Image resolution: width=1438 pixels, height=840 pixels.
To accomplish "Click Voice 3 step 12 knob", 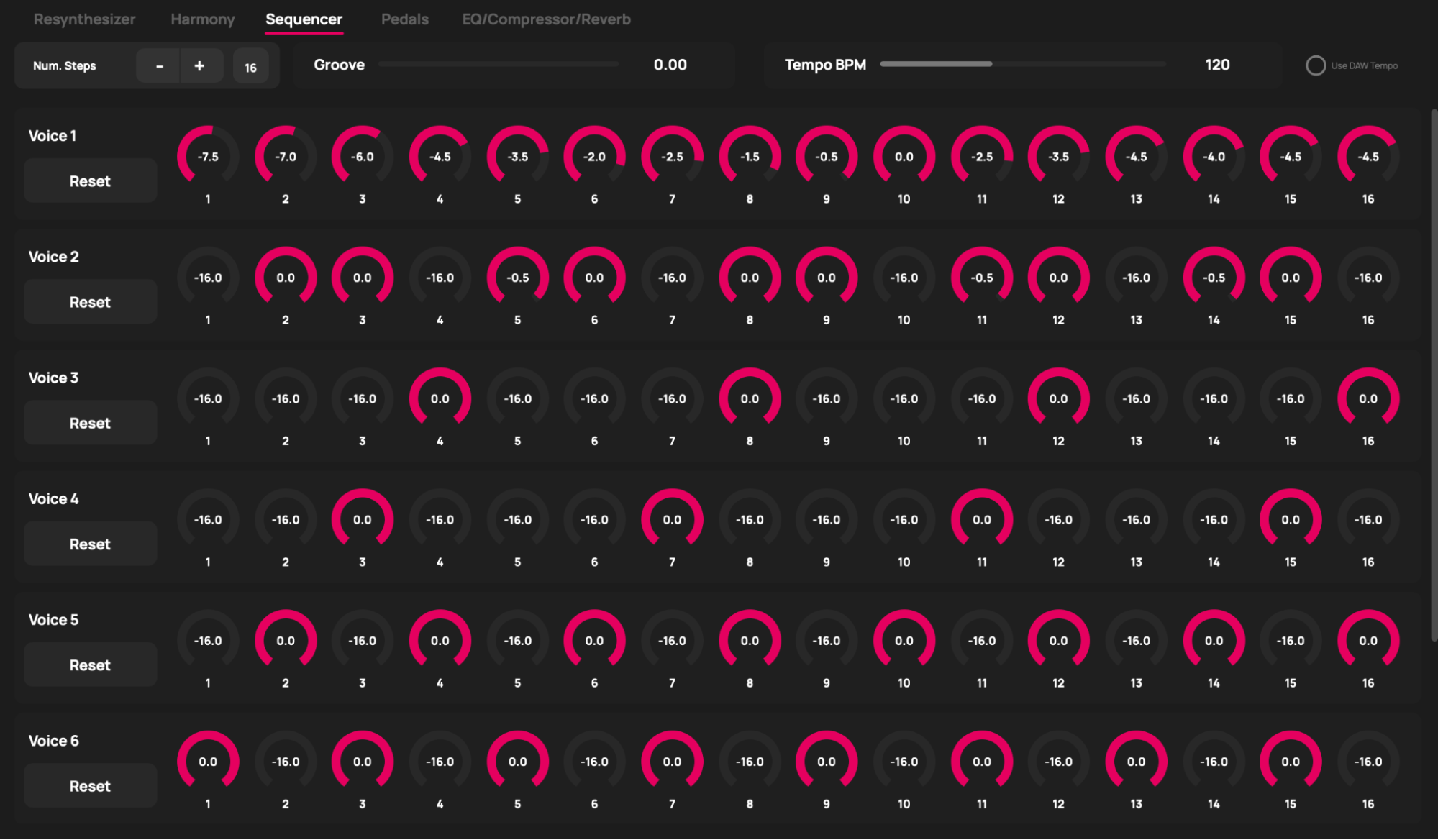I will coord(1058,398).
